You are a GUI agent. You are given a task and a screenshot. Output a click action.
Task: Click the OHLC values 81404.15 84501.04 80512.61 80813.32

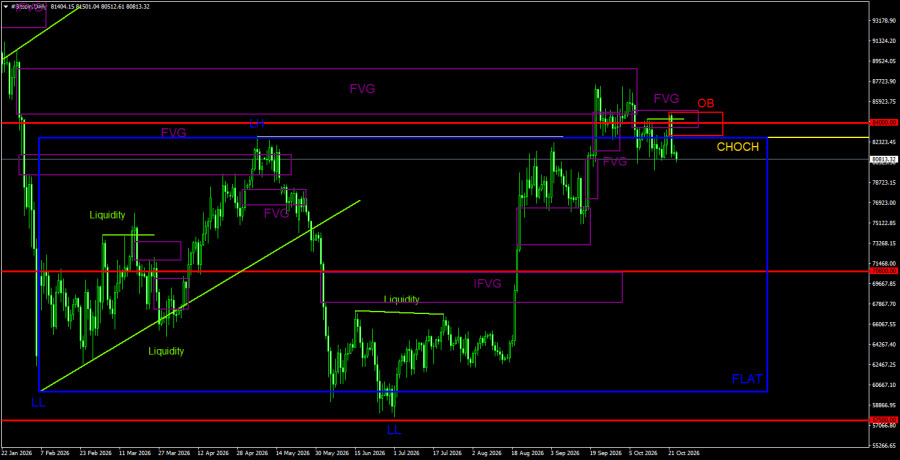click(x=100, y=7)
